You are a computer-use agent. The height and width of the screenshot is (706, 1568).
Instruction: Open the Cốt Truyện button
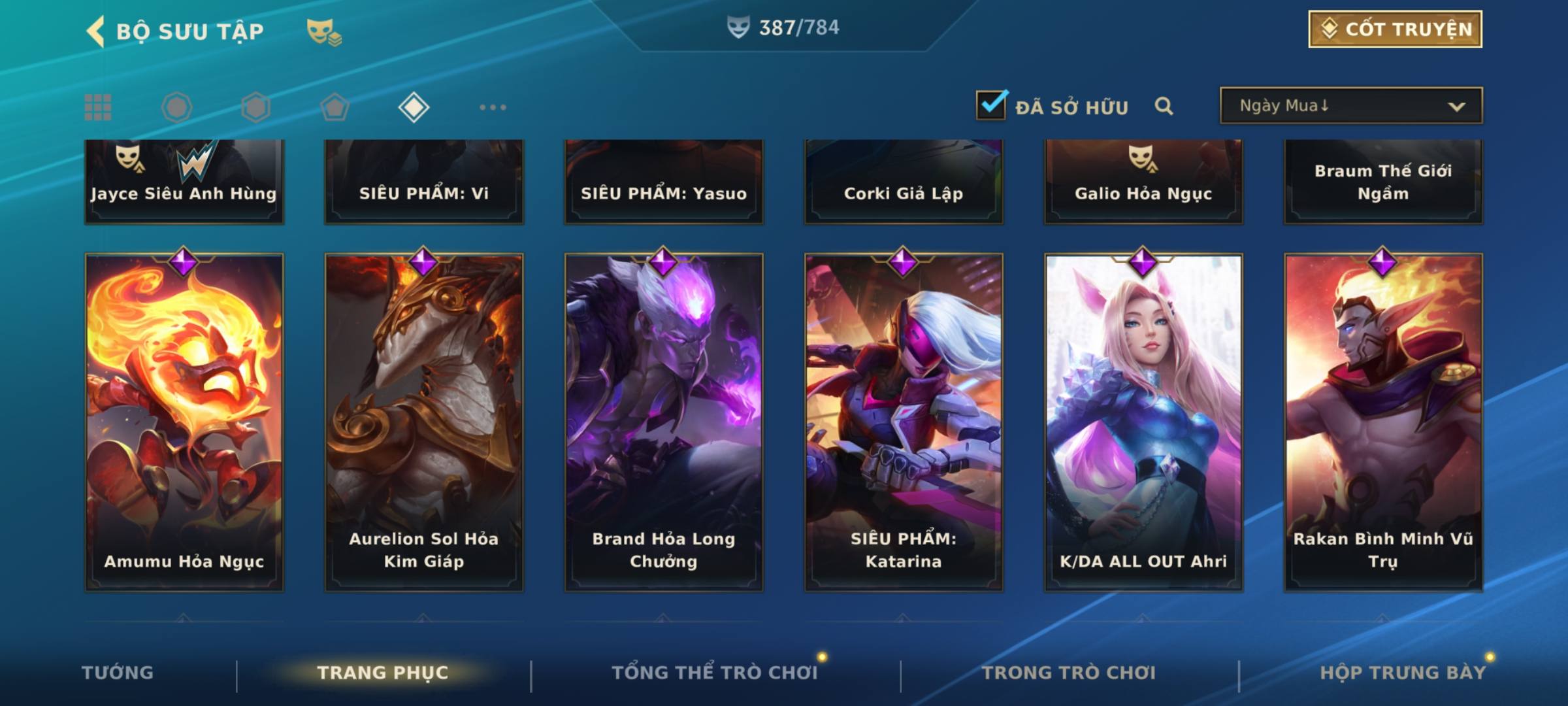tap(1395, 29)
